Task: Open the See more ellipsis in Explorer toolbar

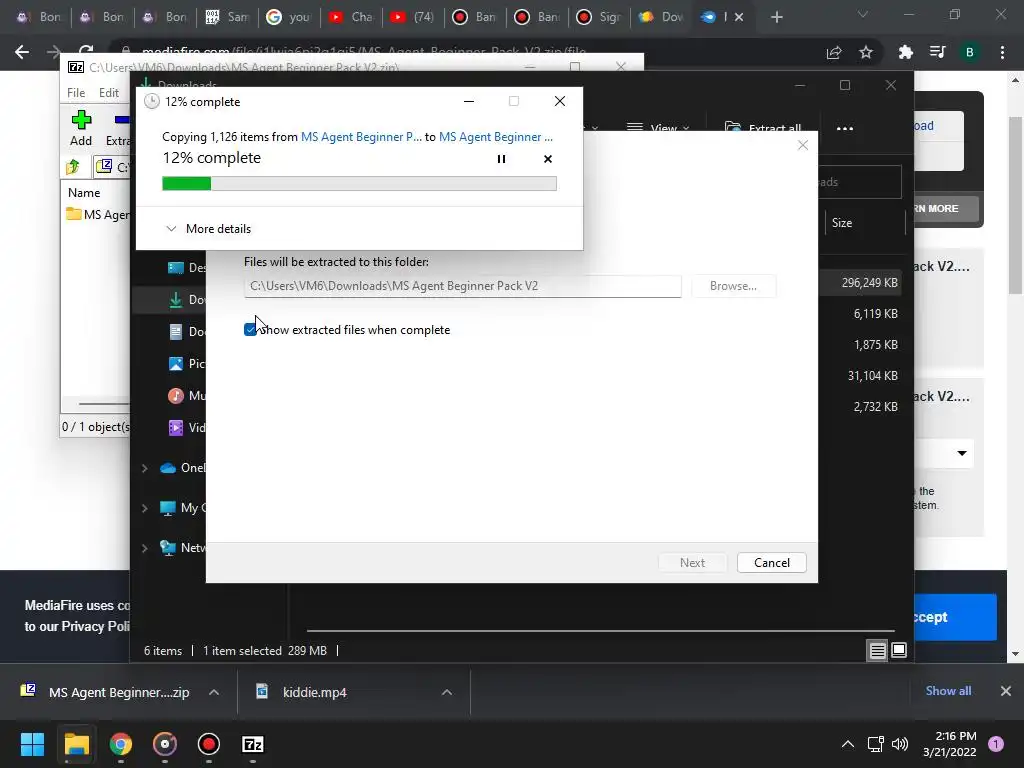Action: click(x=845, y=129)
